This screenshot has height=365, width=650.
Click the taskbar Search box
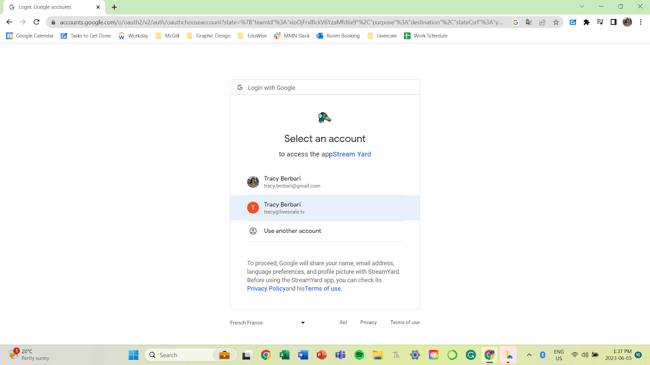[x=191, y=355]
